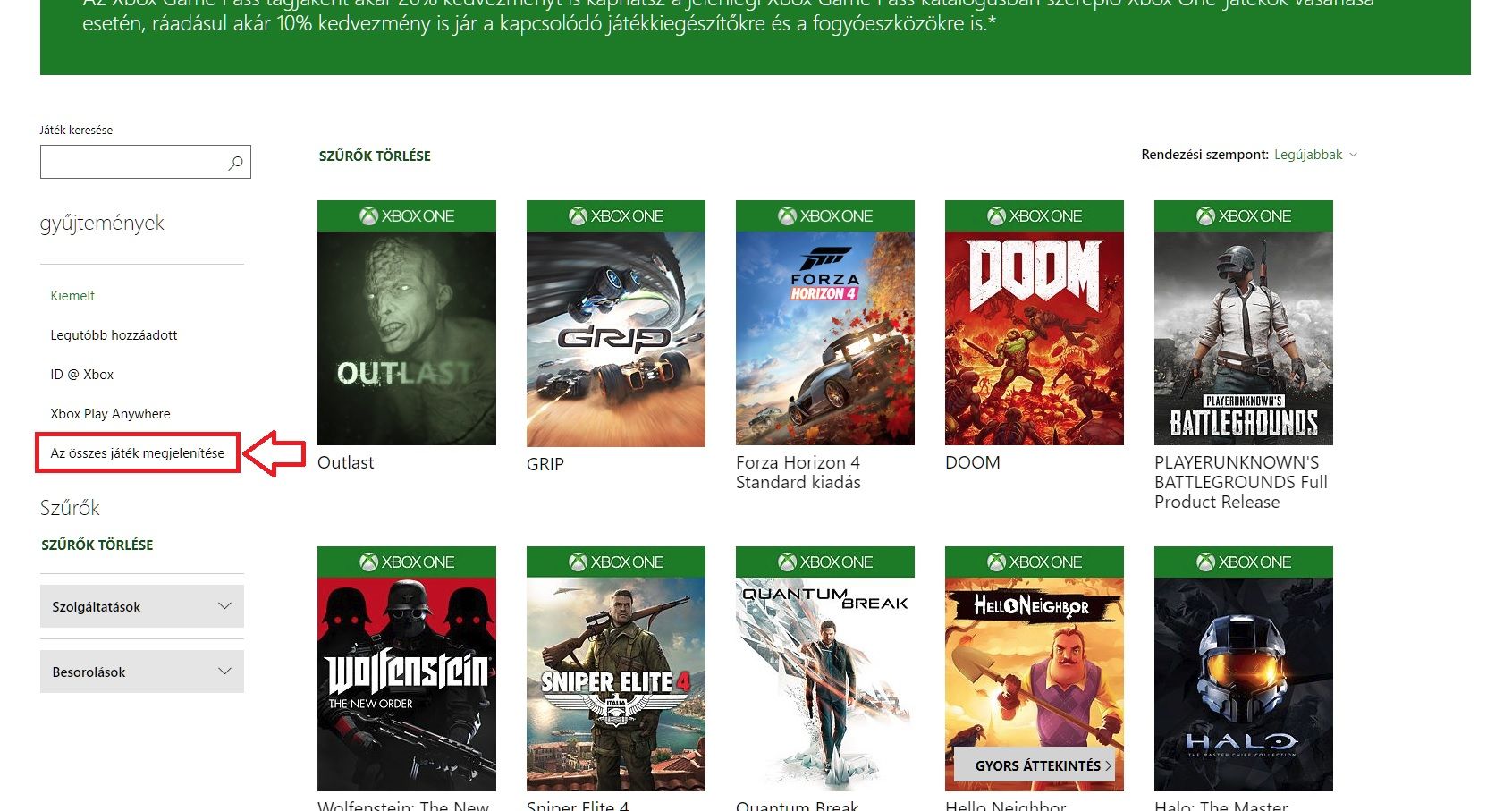1512x811 pixels.
Task: Click Xbox One banner above Sniper Elite 4
Action: click(616, 562)
